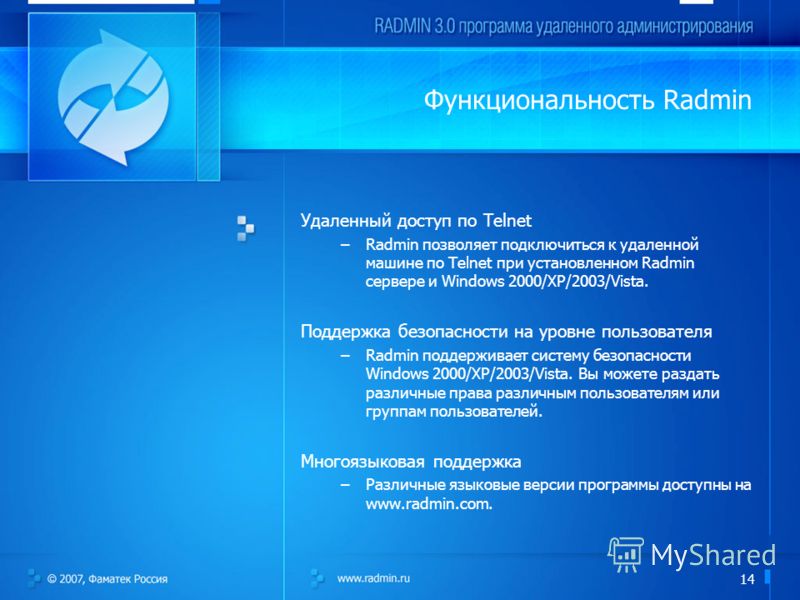Click the Radmin circular arrows logo
Image resolution: width=800 pixels, height=600 pixels.
click(x=113, y=97)
